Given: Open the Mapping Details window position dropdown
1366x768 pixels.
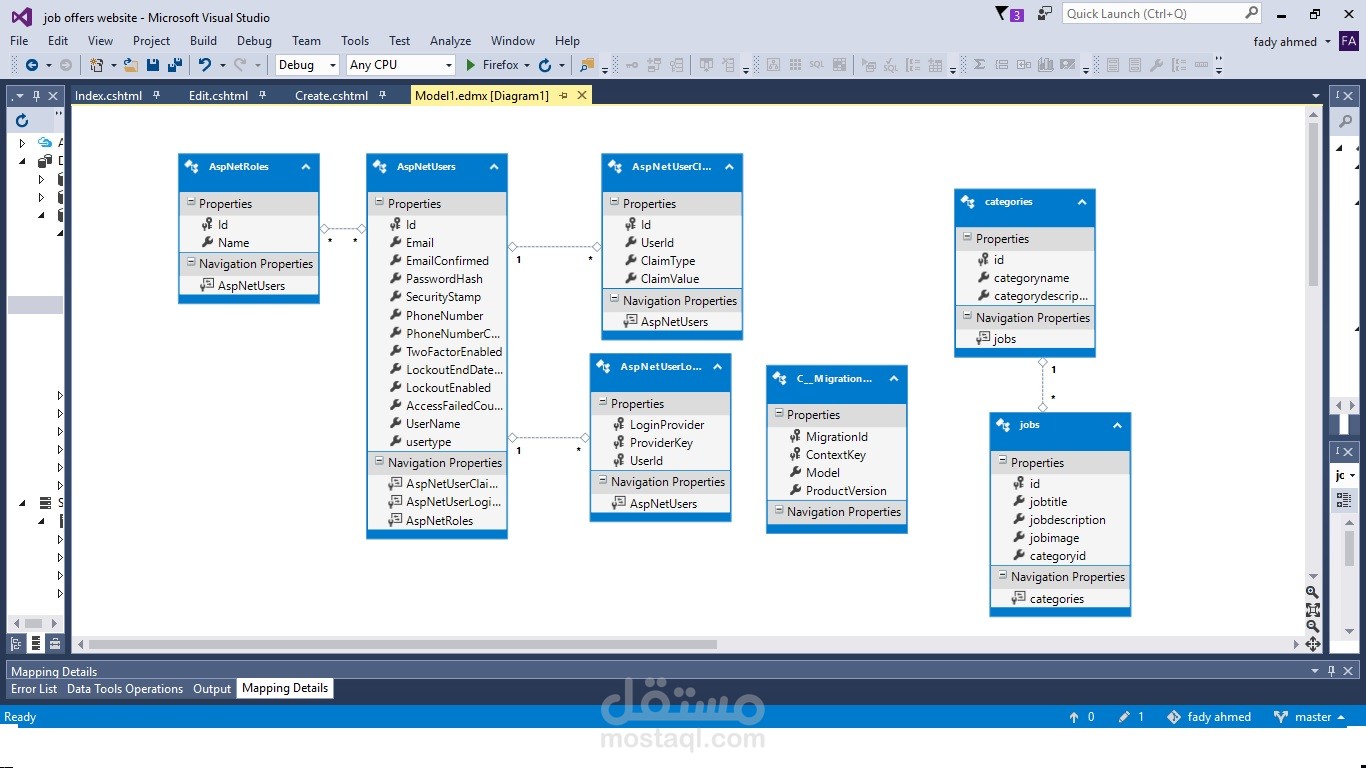Looking at the screenshot, I should click(x=1316, y=671).
